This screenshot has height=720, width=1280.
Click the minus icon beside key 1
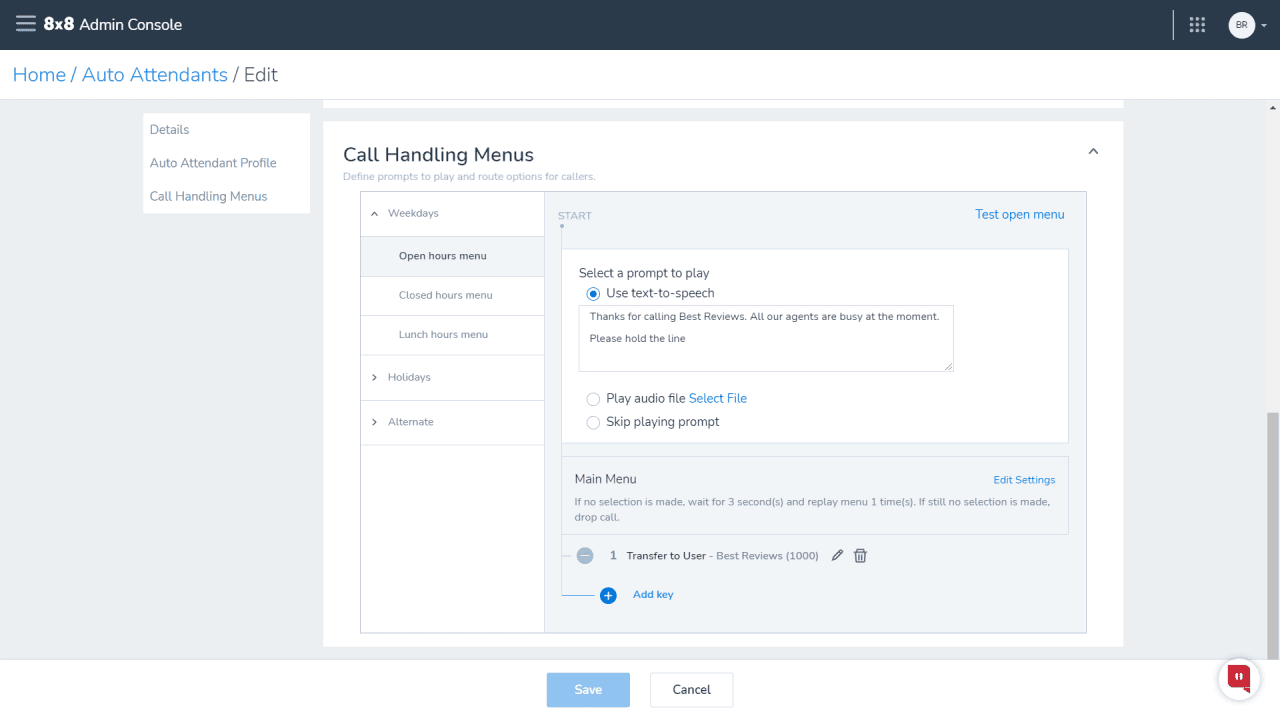point(585,556)
